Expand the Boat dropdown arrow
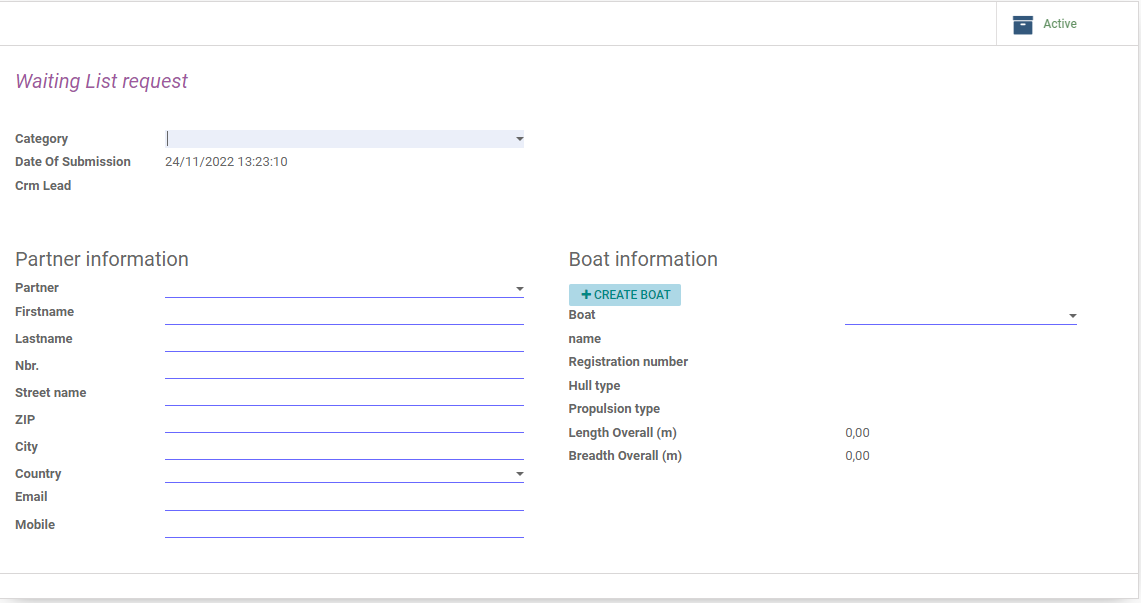Viewport: 1141px width, 603px height. pos(1073,316)
